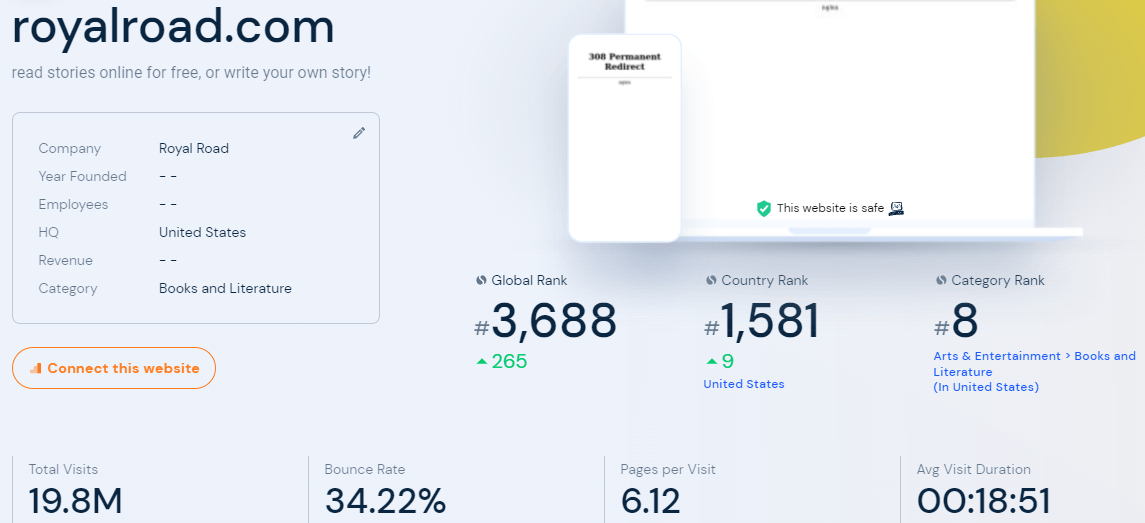Viewport: 1145px width, 523px height.
Task: Click the green country rank change 9
Action: click(x=727, y=362)
